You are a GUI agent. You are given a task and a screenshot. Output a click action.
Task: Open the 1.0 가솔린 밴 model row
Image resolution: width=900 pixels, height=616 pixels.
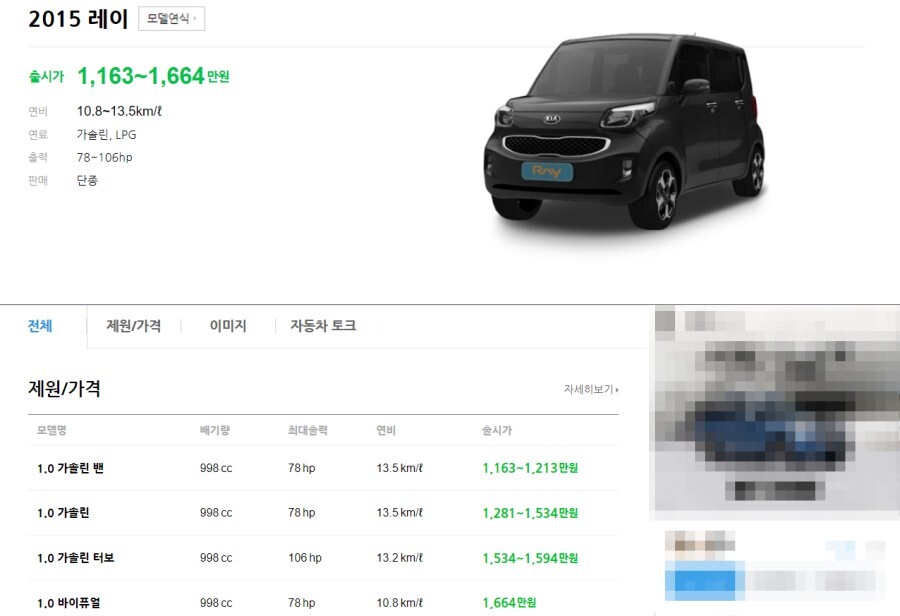point(323,468)
